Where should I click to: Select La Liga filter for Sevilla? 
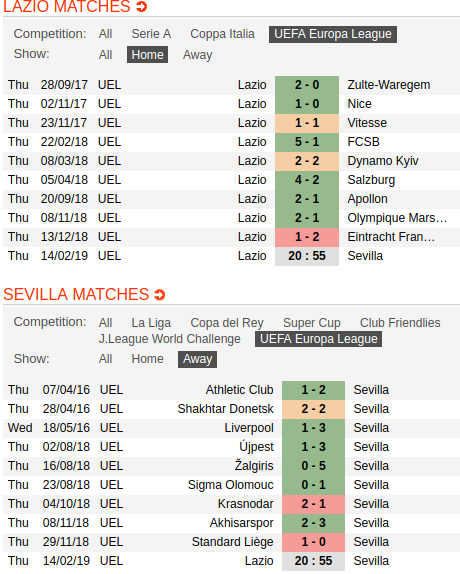[x=151, y=323]
